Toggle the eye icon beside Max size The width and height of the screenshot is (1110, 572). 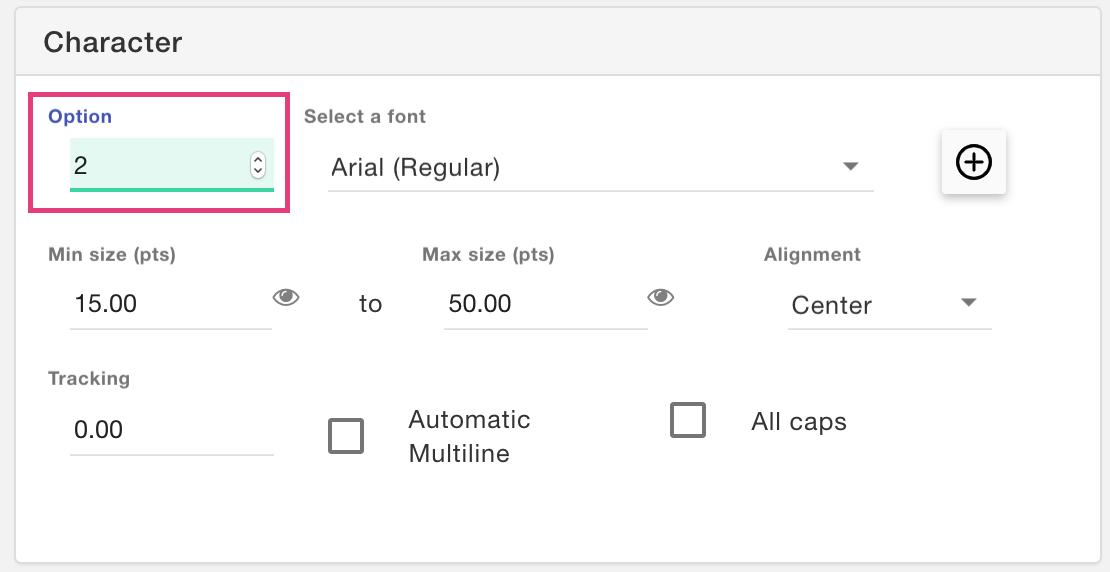[660, 297]
